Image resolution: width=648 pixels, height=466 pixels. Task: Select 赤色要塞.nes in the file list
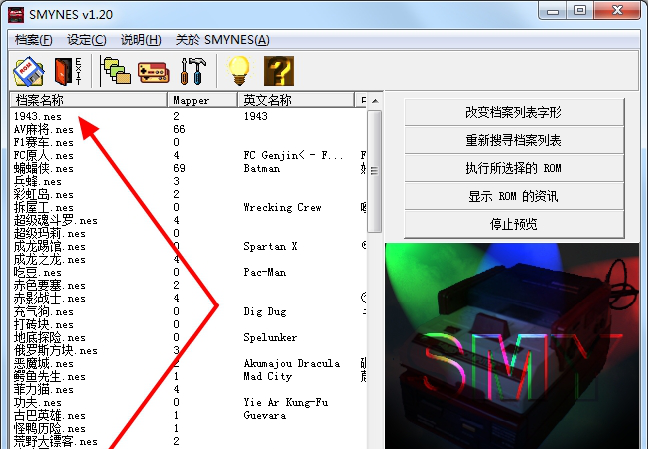[x=50, y=285]
